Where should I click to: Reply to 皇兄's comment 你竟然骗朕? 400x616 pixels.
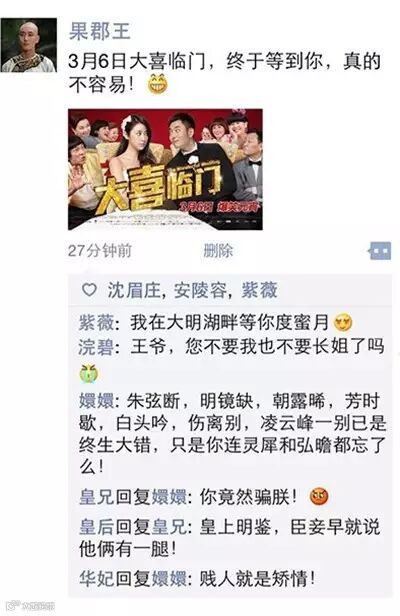click(x=204, y=497)
